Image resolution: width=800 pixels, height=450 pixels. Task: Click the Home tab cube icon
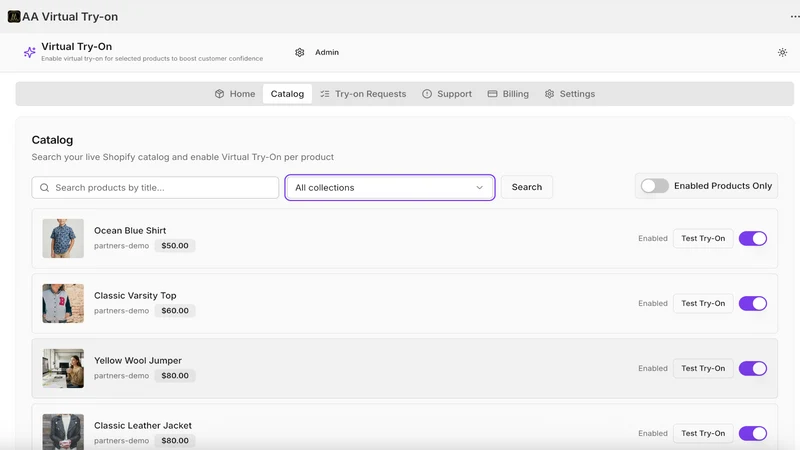coord(219,94)
